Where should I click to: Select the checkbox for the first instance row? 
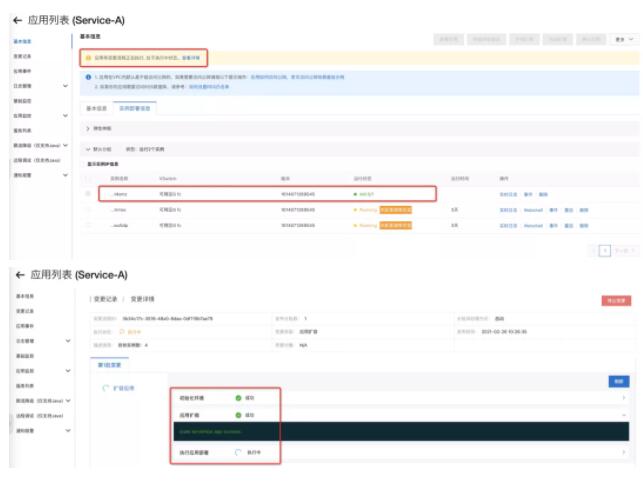88,194
